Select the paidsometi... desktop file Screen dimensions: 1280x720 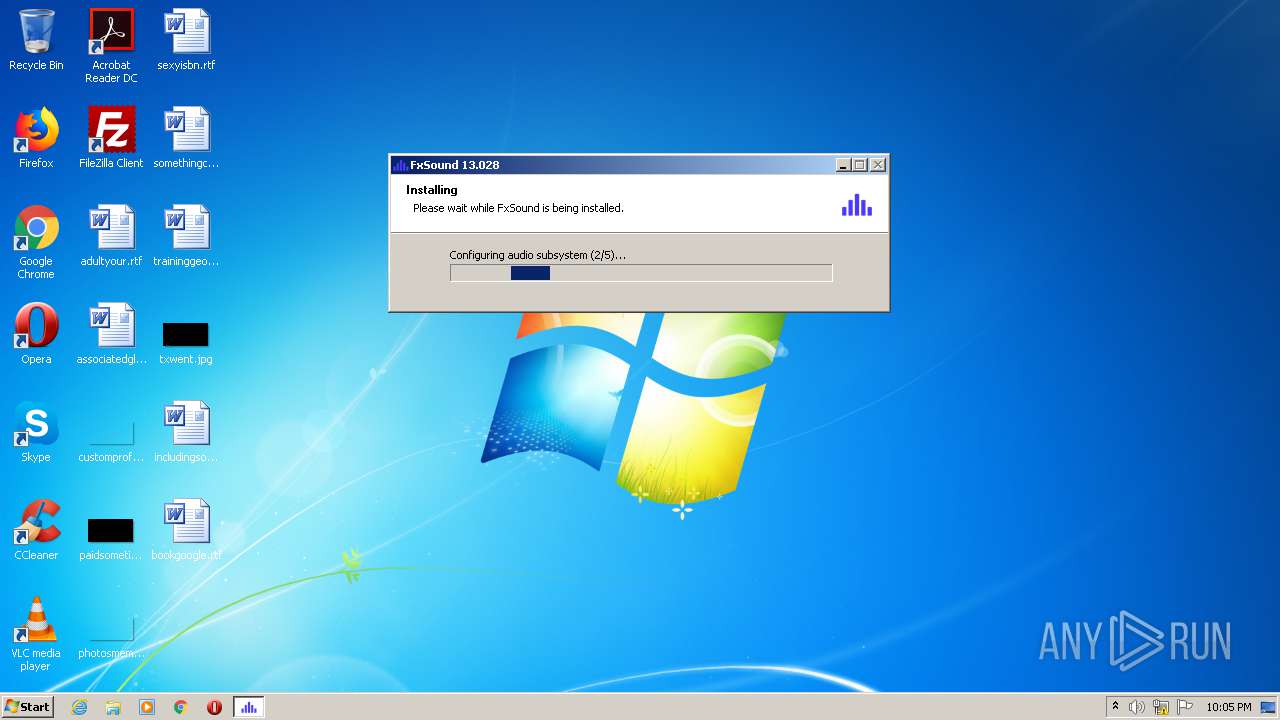coord(111,538)
